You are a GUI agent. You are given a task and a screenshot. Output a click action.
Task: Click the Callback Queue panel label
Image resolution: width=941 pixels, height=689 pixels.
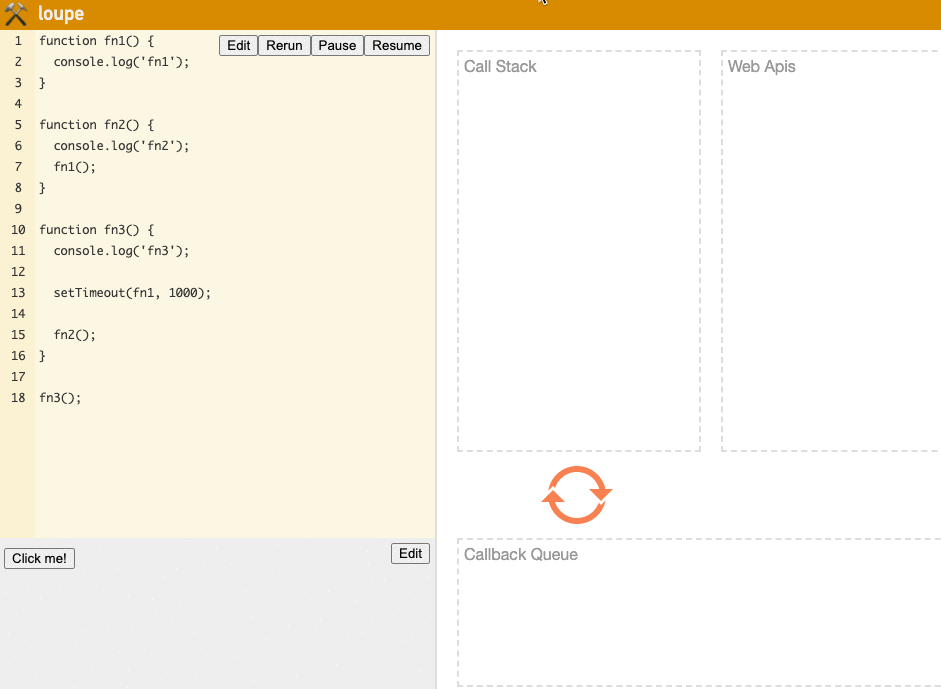521,555
